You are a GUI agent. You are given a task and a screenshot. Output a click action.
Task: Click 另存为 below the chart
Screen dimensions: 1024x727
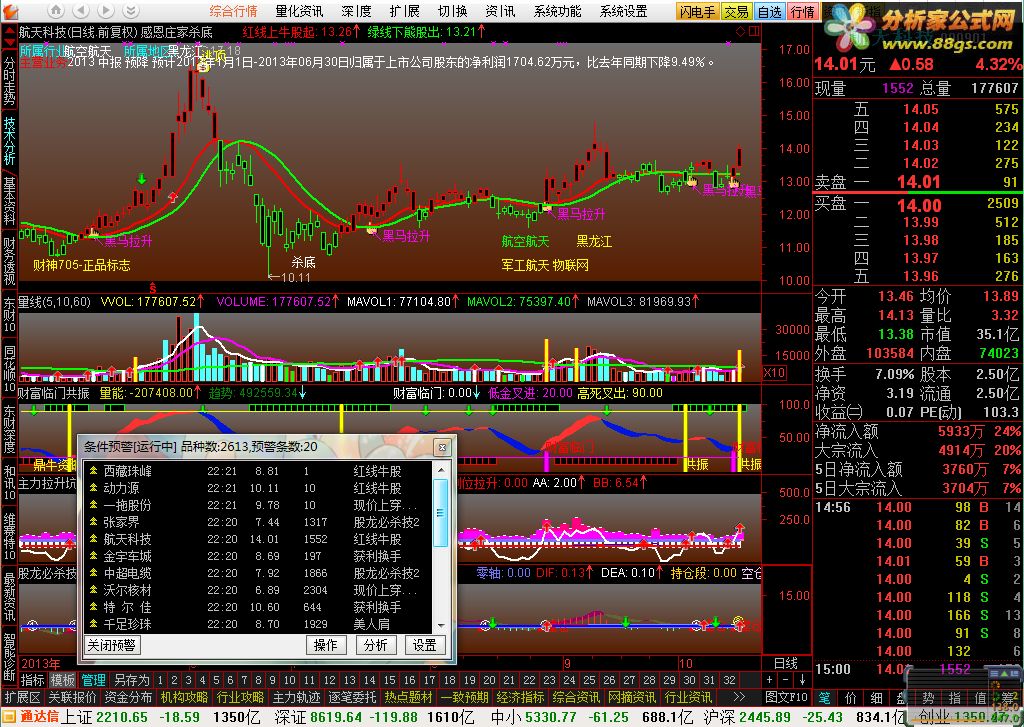[131, 680]
